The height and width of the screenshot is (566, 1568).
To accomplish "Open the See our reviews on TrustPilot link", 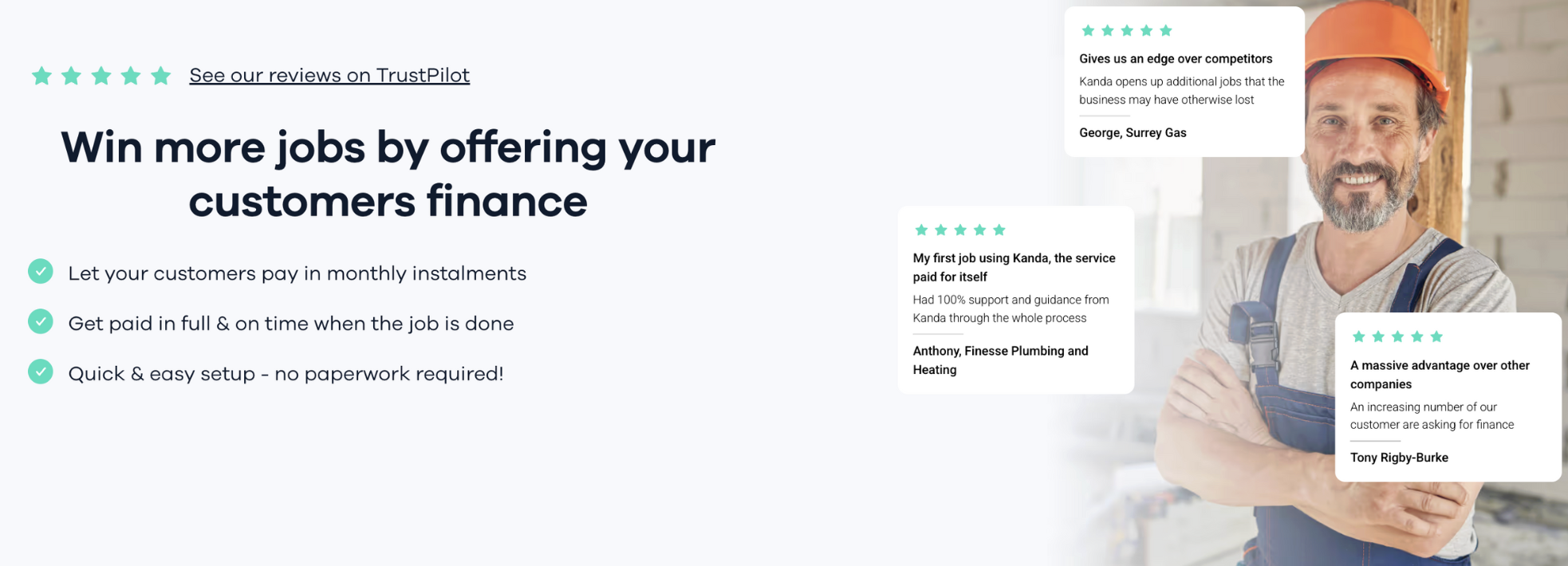I will (x=329, y=75).
